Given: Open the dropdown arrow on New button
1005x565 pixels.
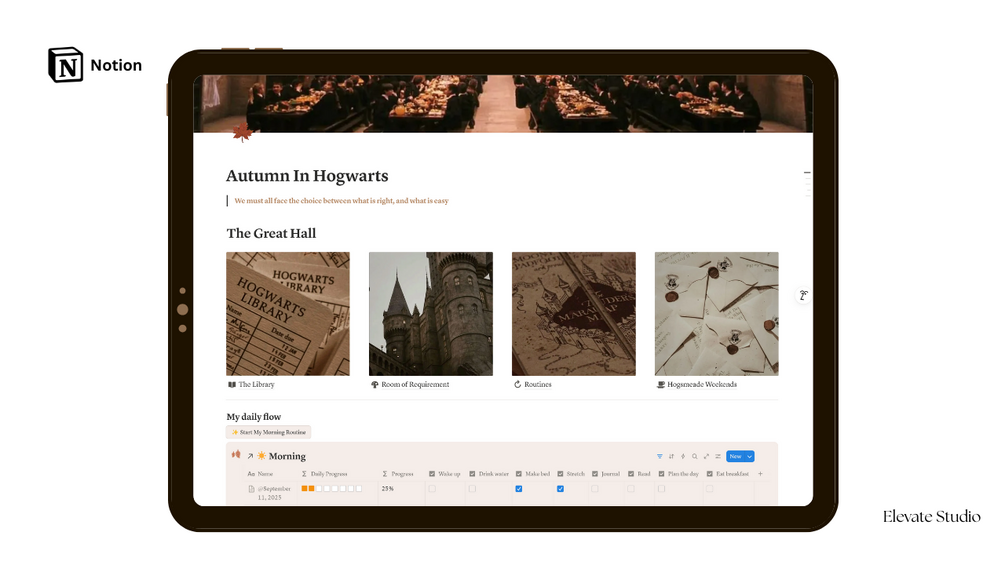Looking at the screenshot, I should pos(749,456).
